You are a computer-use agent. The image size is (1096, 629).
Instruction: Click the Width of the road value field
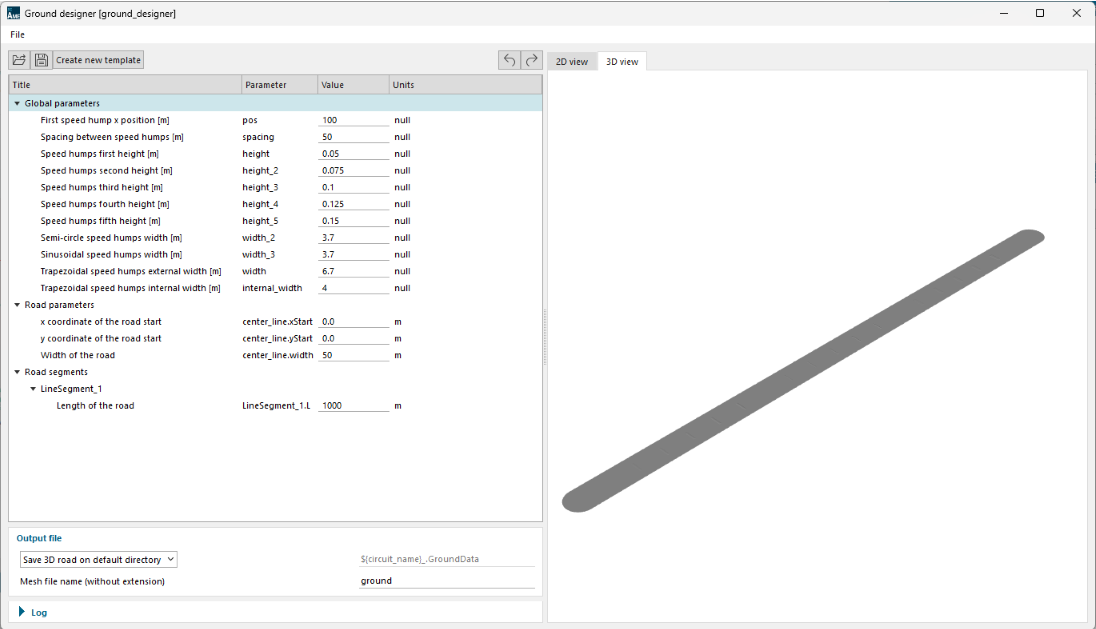click(x=354, y=355)
